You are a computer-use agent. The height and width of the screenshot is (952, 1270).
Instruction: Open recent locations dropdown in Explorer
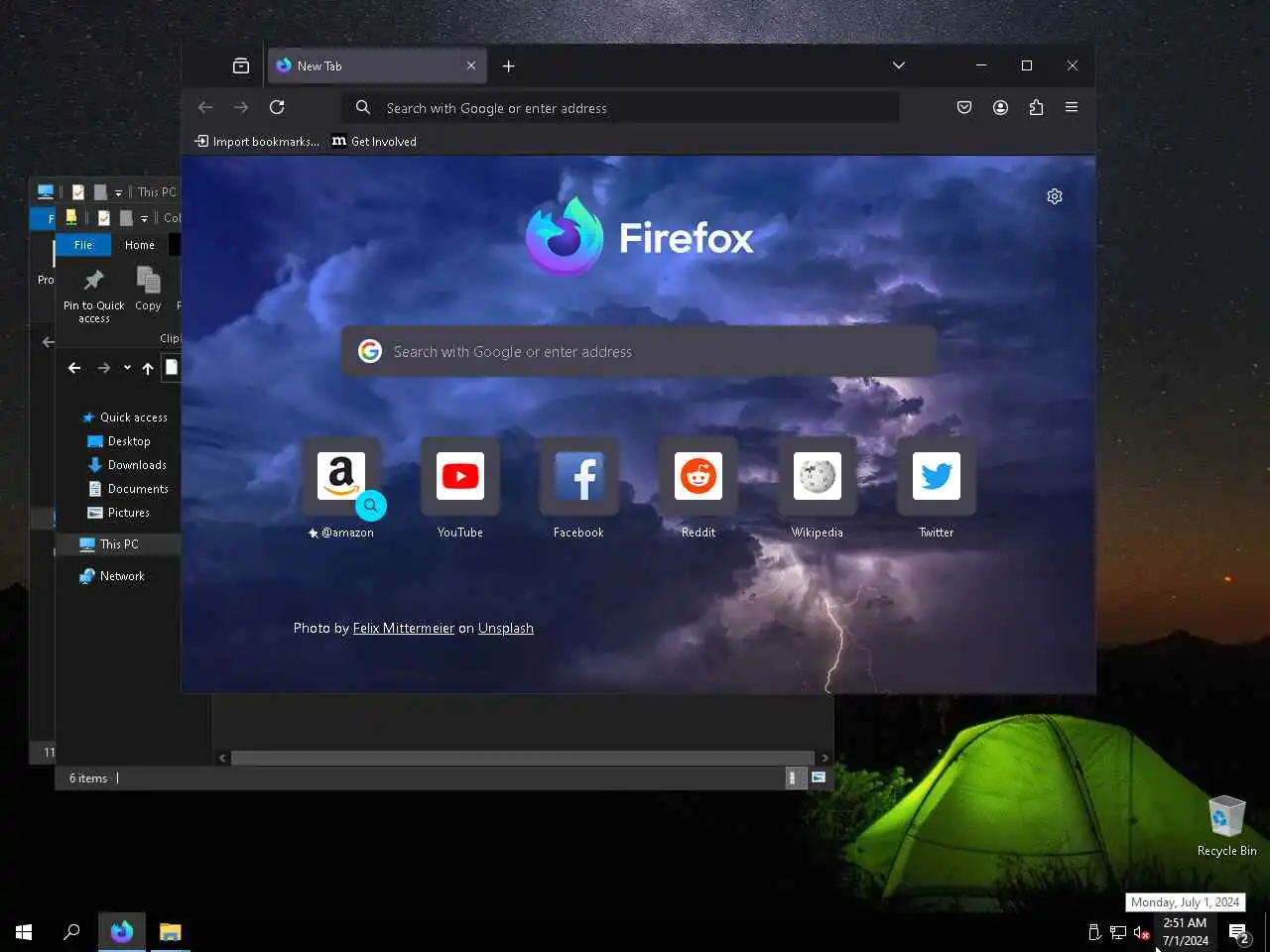coord(127,368)
